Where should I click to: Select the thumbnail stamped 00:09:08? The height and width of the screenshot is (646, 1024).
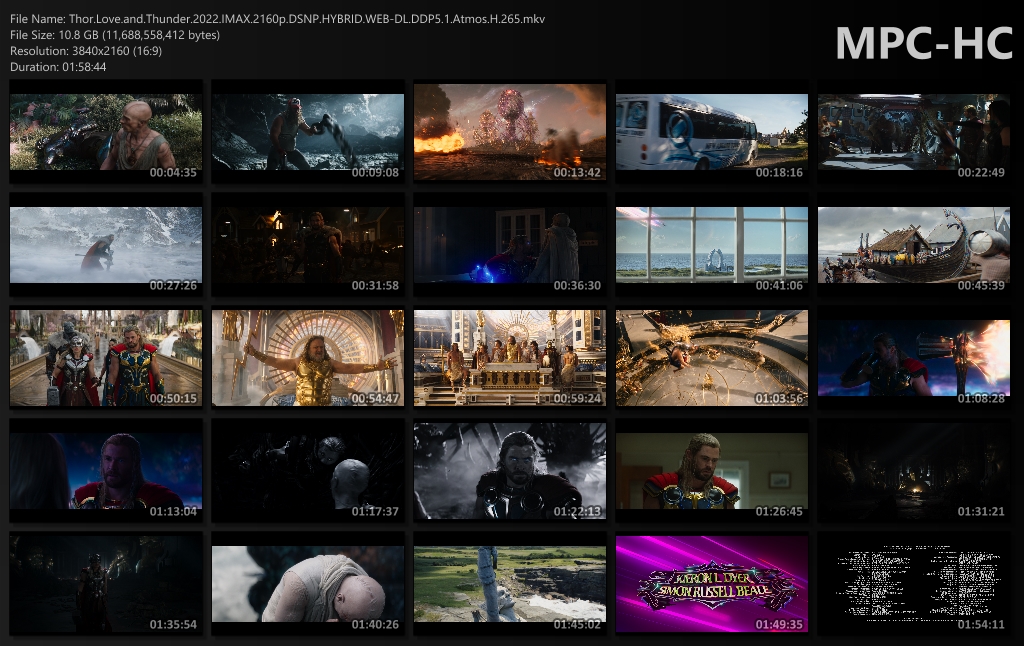(x=308, y=131)
